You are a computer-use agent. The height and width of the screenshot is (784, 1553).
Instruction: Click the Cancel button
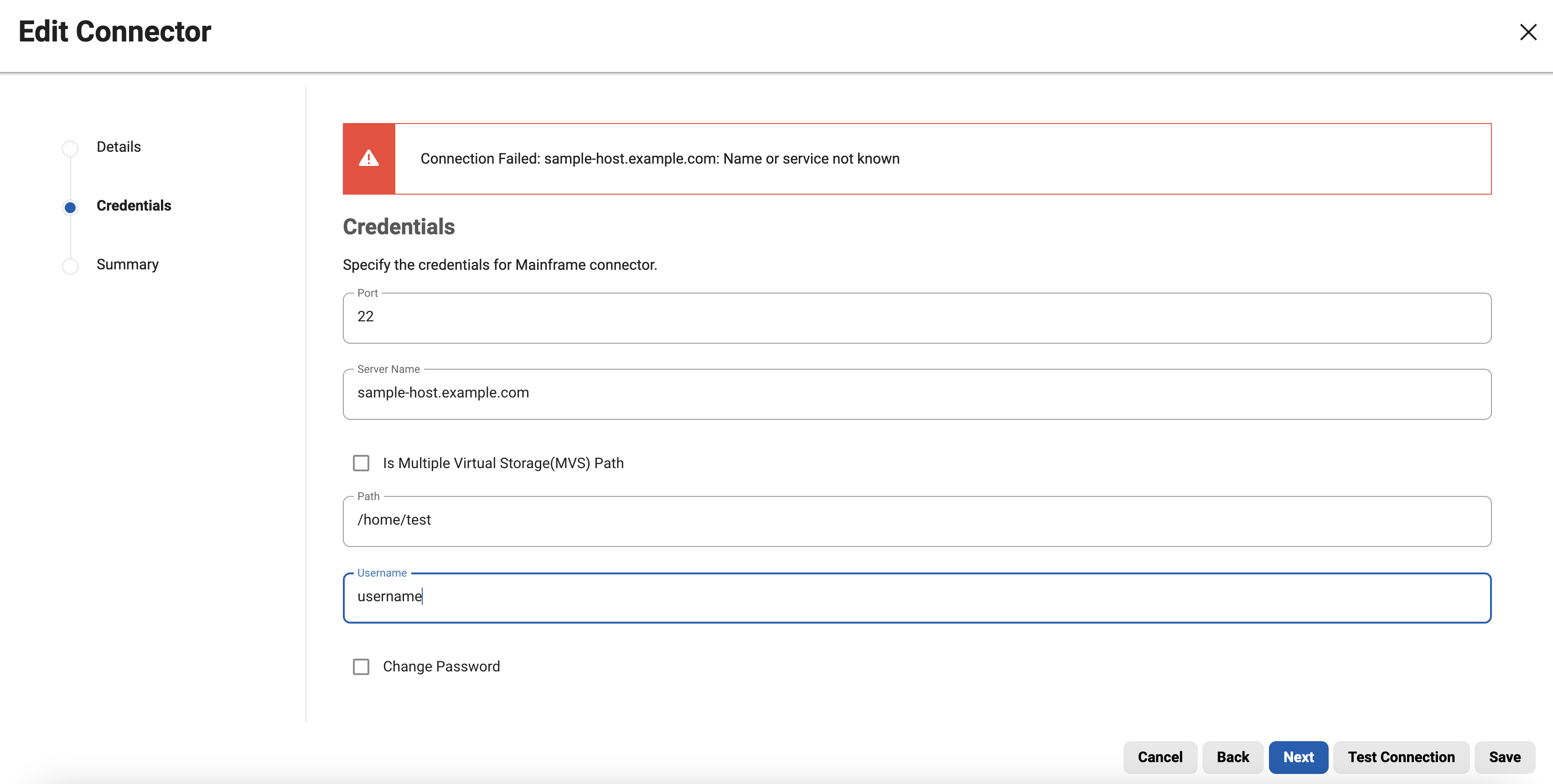pyautogui.click(x=1160, y=757)
